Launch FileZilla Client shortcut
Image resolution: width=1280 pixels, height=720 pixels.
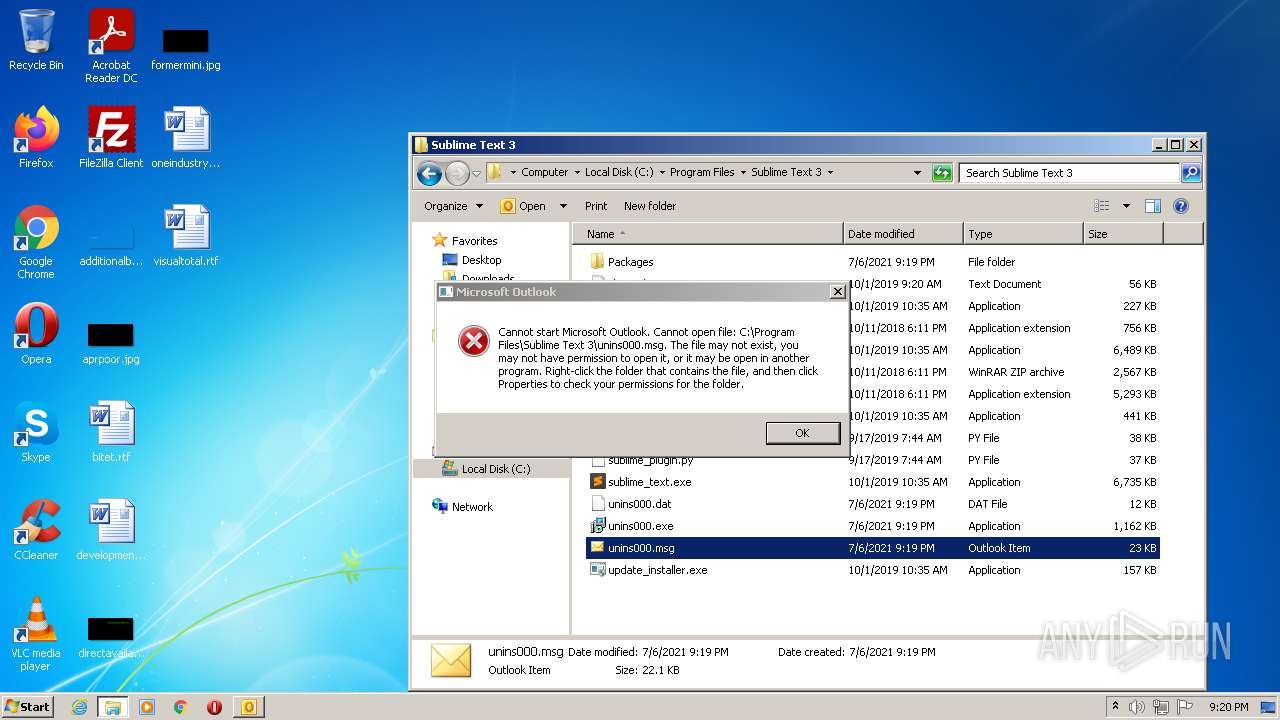point(111,138)
